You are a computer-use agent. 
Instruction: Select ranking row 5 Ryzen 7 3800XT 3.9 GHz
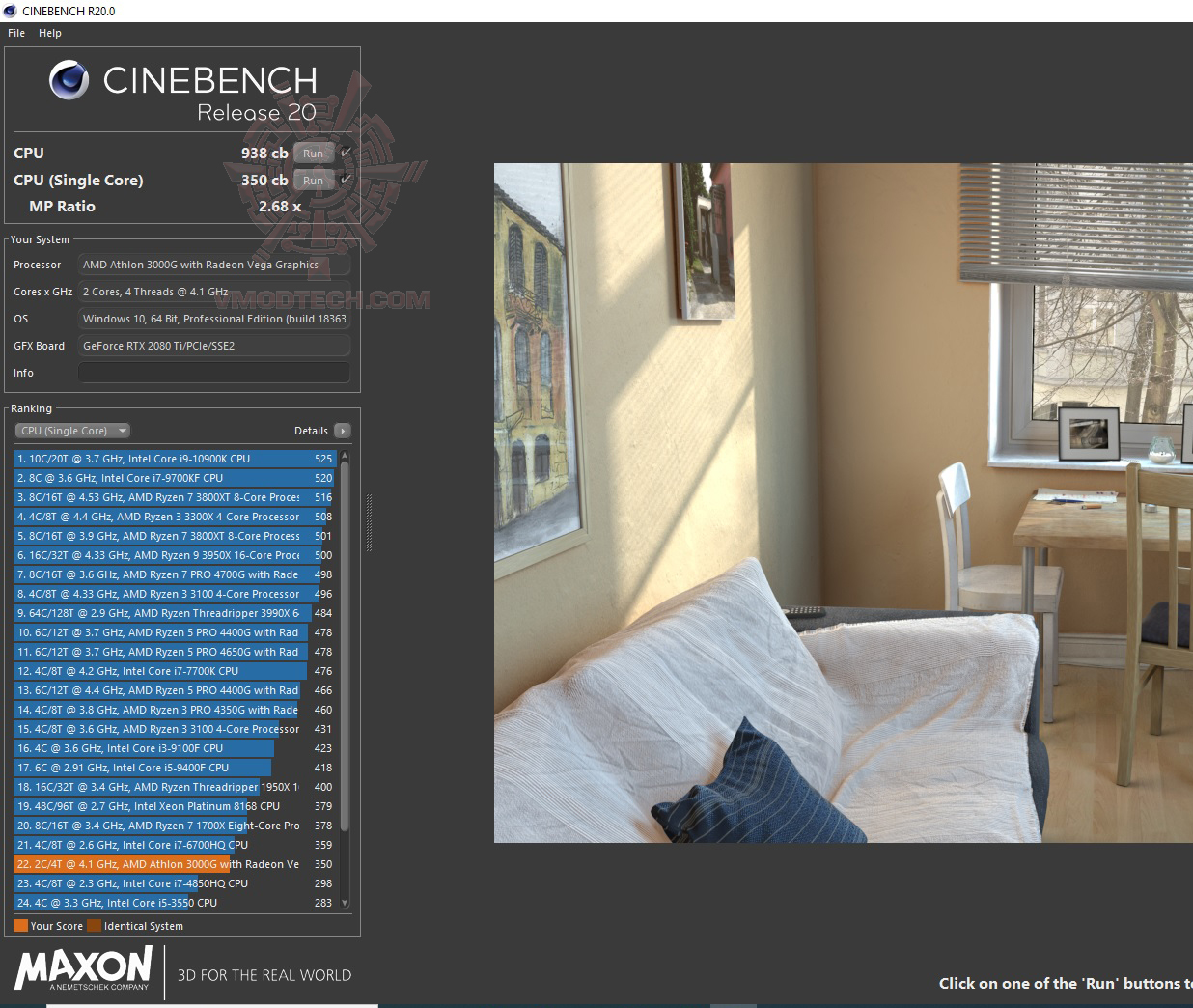coord(175,536)
